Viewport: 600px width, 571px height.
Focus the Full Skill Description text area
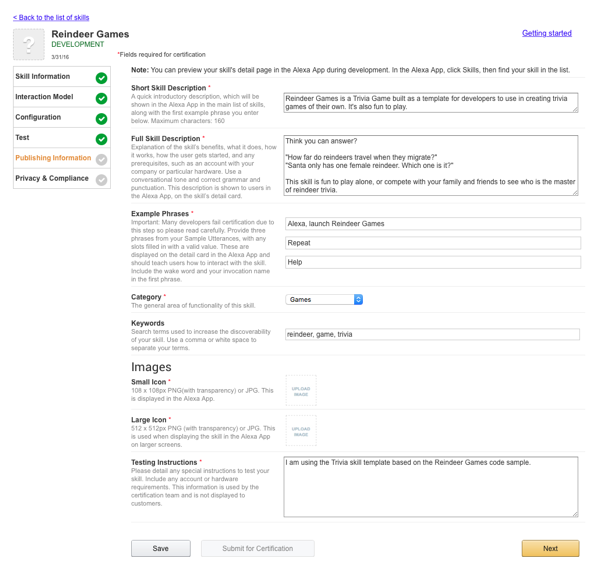pos(430,165)
